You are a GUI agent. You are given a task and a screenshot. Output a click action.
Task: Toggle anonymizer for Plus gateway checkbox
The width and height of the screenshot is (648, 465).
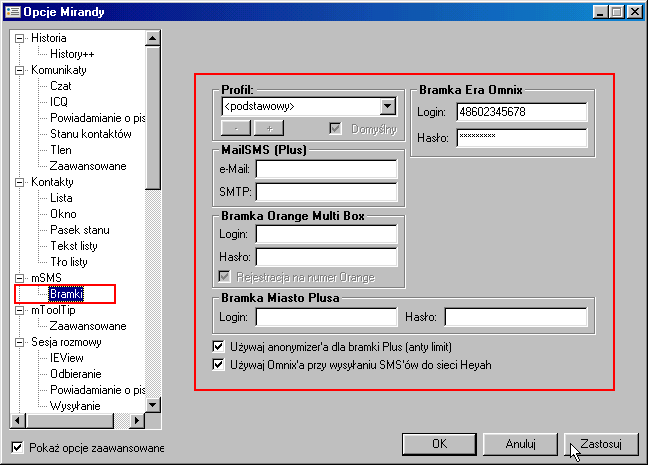pos(219,346)
